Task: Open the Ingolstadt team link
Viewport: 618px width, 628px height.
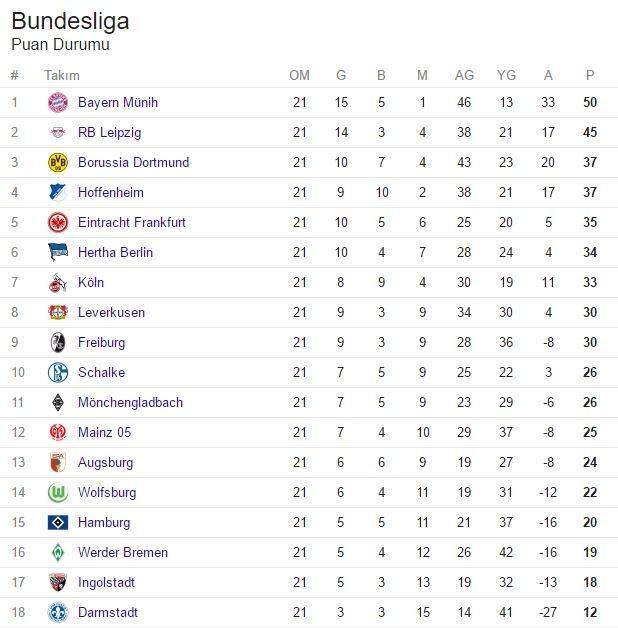Action: [106, 583]
